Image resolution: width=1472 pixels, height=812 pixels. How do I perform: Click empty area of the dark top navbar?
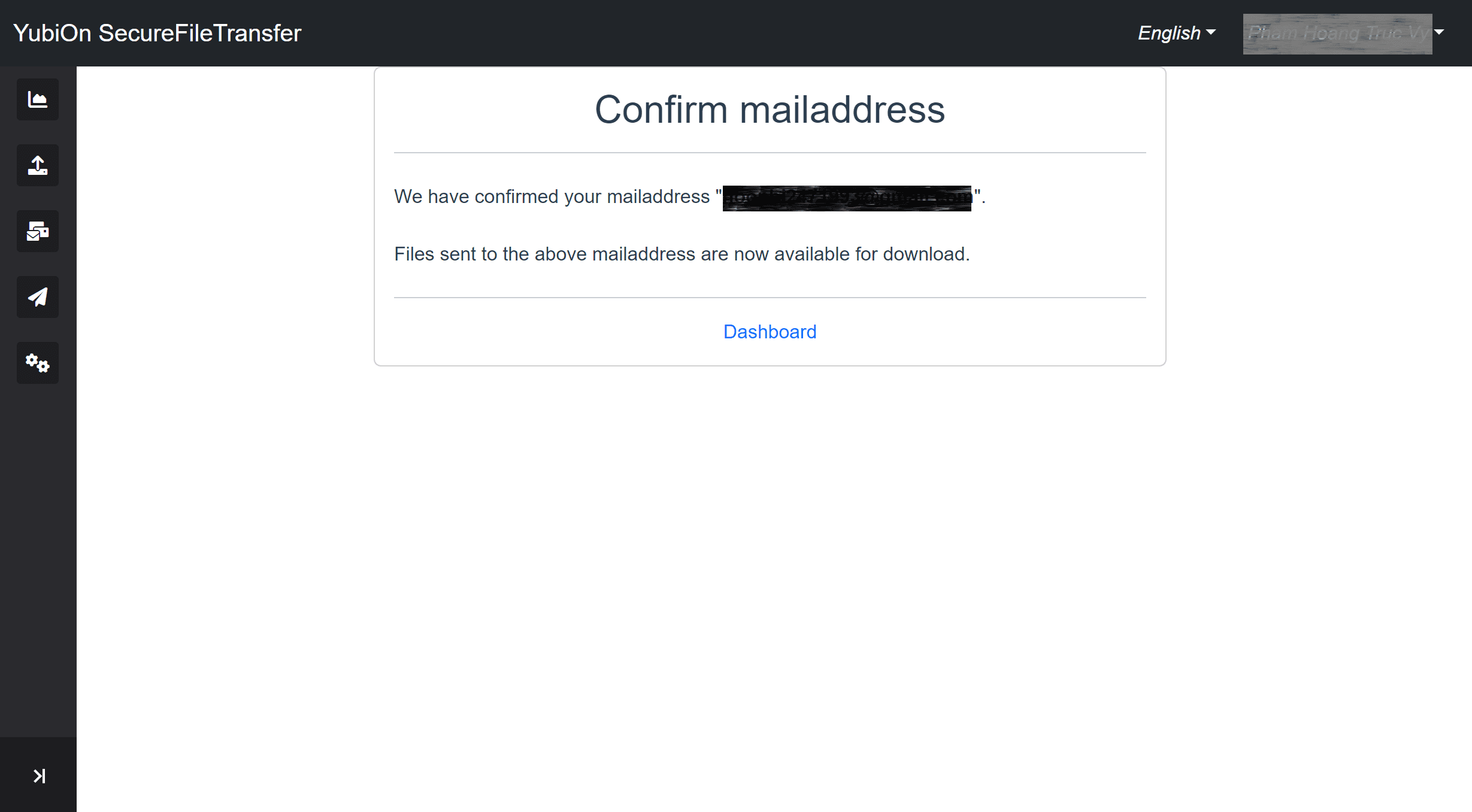[x=719, y=33]
